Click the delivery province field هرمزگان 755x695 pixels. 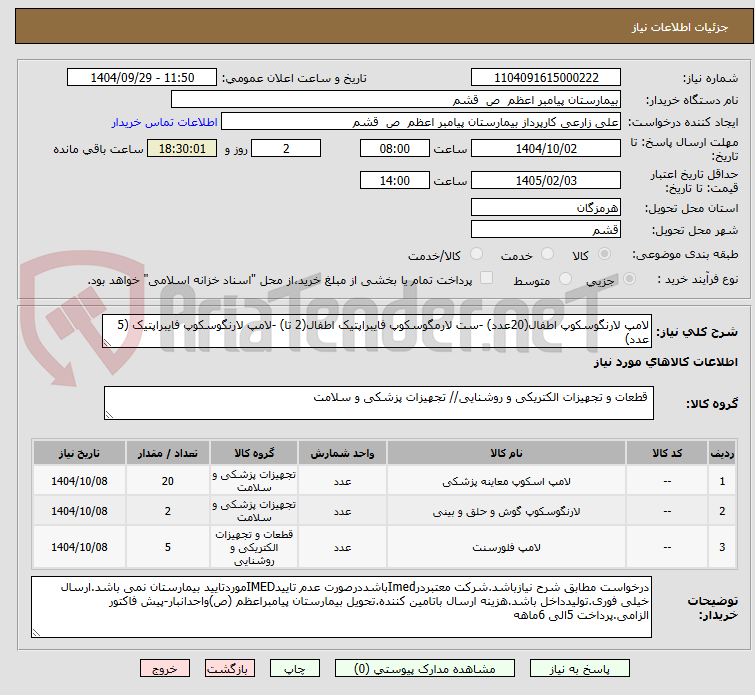546,208
